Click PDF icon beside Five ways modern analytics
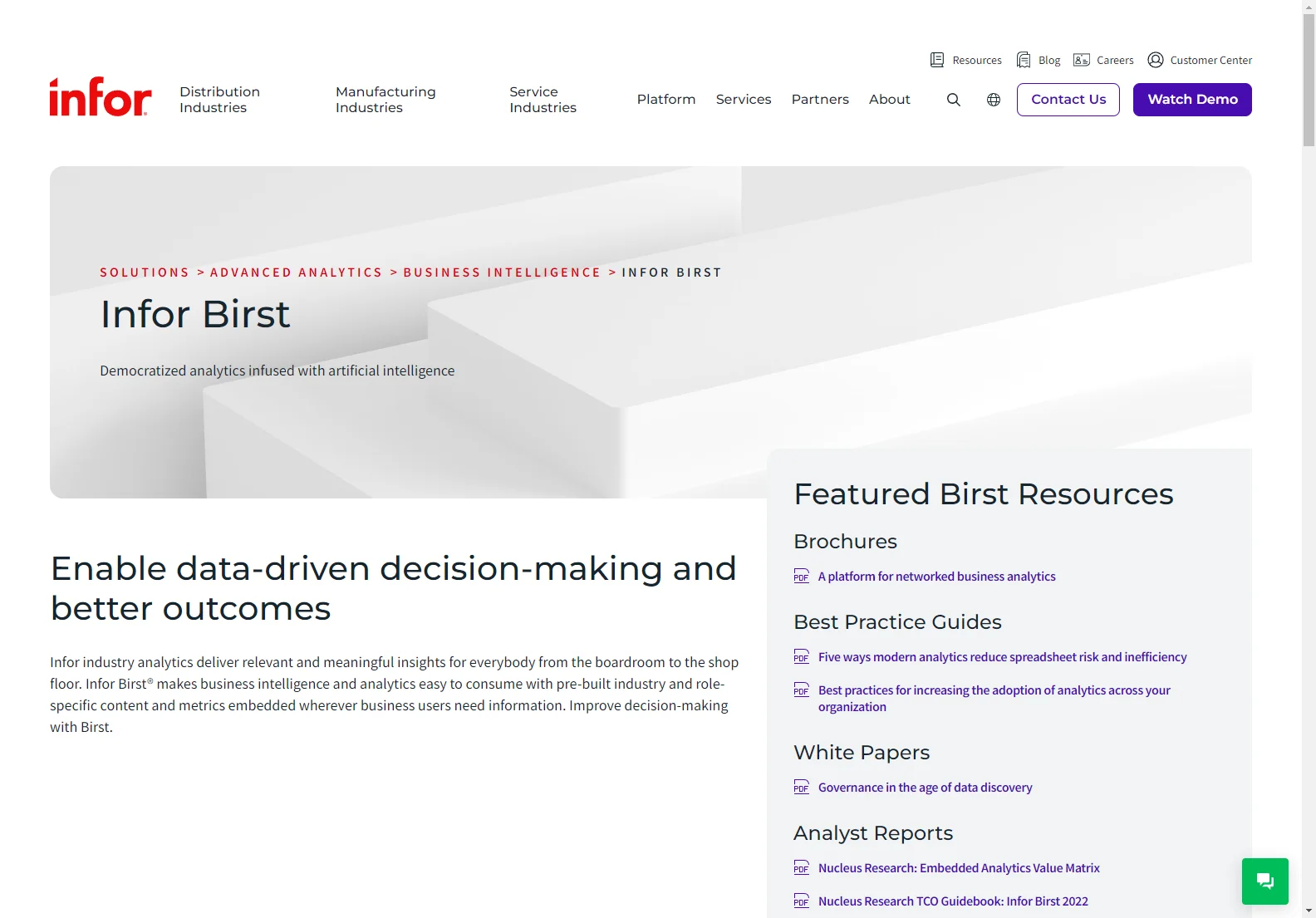1316x918 pixels. coord(802,657)
